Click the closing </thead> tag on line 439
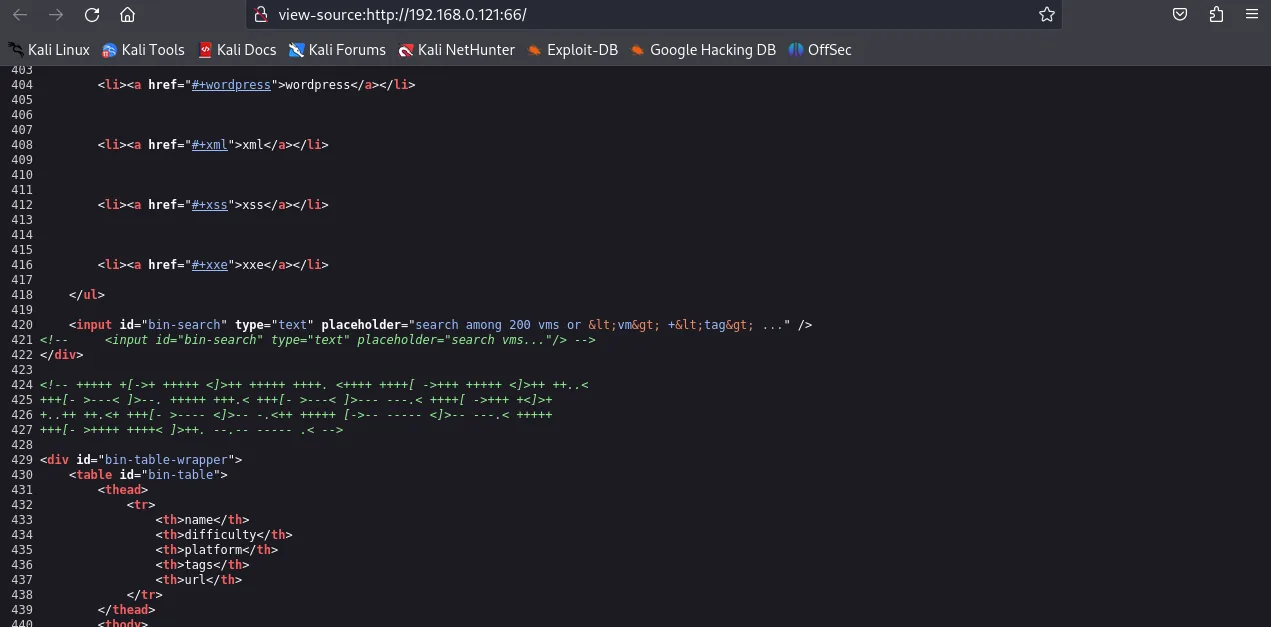Viewport: 1271px width, 627px height. point(127,610)
